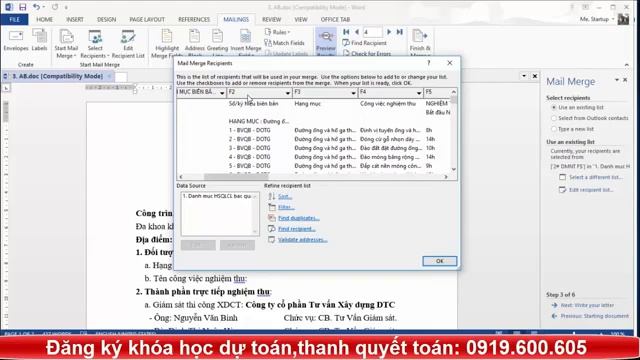The height and width of the screenshot is (360, 640).
Task: Go to previous record arrow
Action: [357, 32]
